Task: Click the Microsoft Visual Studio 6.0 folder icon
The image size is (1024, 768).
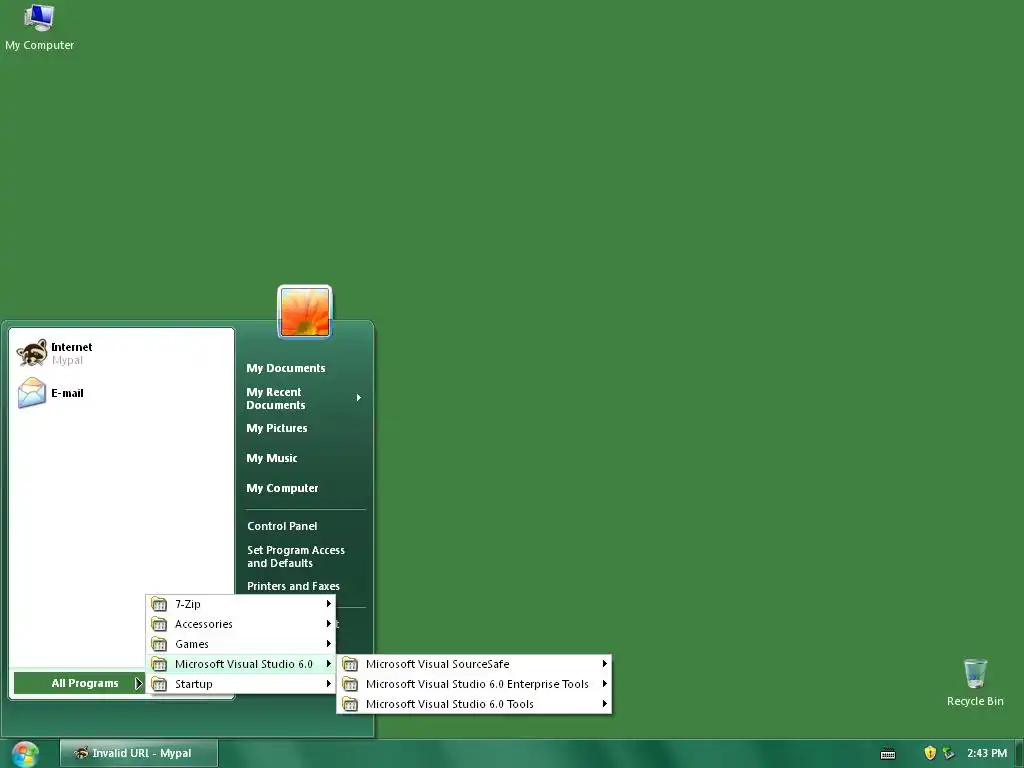Action: coord(159,664)
